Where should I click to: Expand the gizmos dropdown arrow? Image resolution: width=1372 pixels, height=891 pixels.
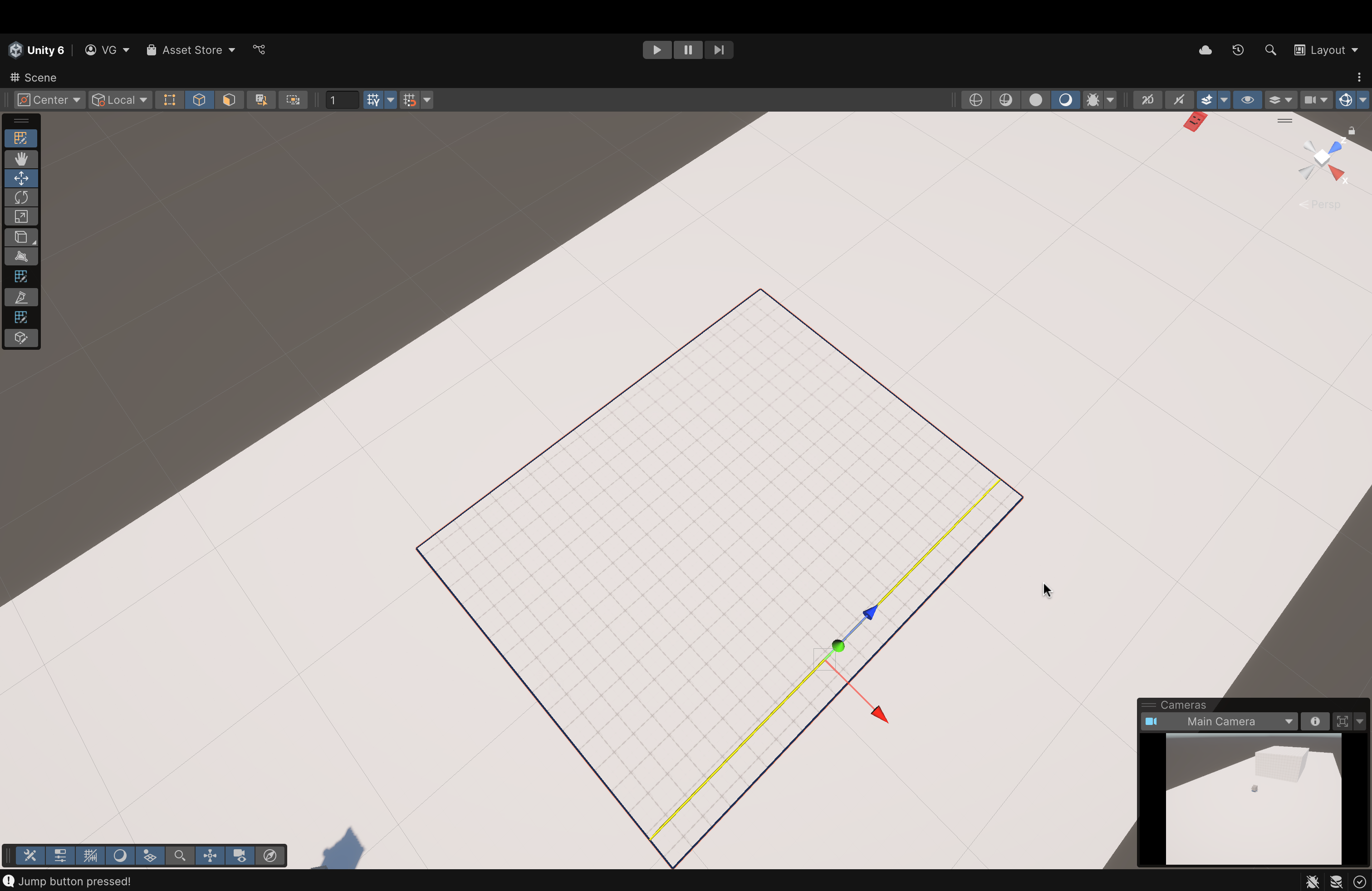click(x=1363, y=100)
